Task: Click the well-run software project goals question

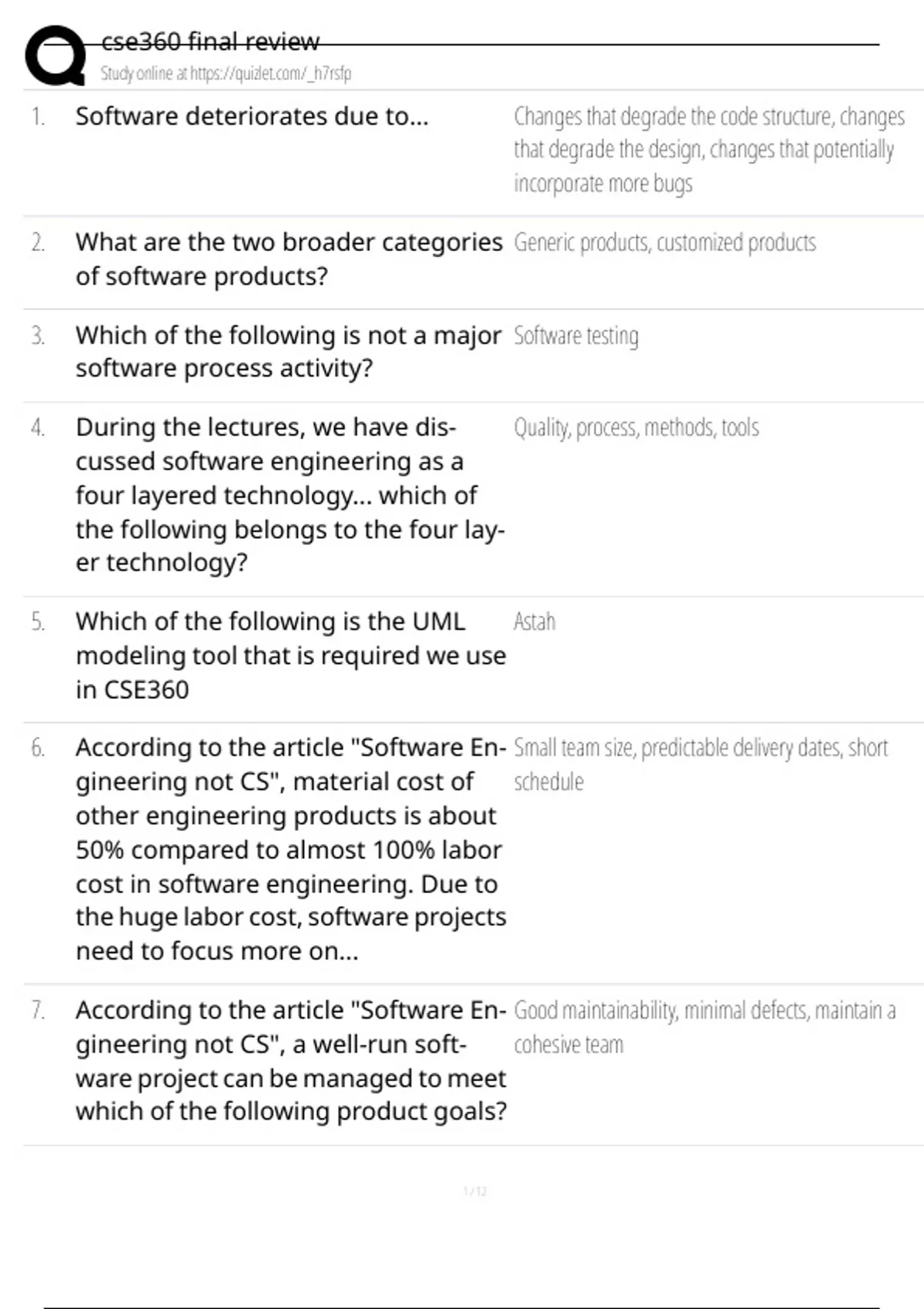Action: point(290,1060)
